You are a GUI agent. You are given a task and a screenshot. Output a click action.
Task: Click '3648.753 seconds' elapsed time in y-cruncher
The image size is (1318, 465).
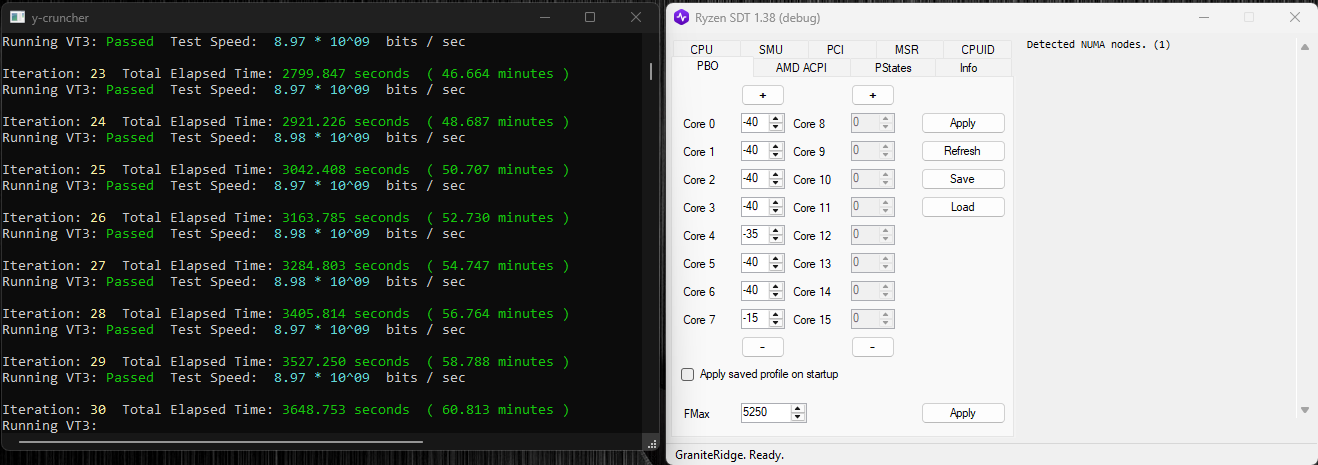pos(346,409)
